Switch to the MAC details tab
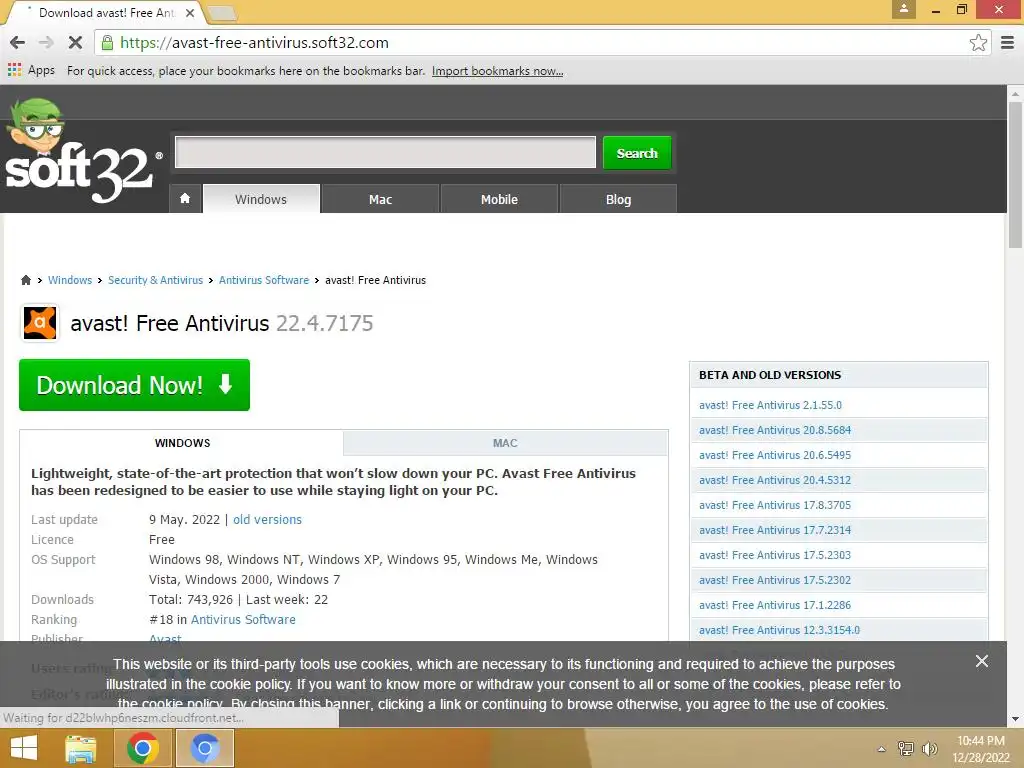The width and height of the screenshot is (1024, 768). pyautogui.click(x=505, y=443)
